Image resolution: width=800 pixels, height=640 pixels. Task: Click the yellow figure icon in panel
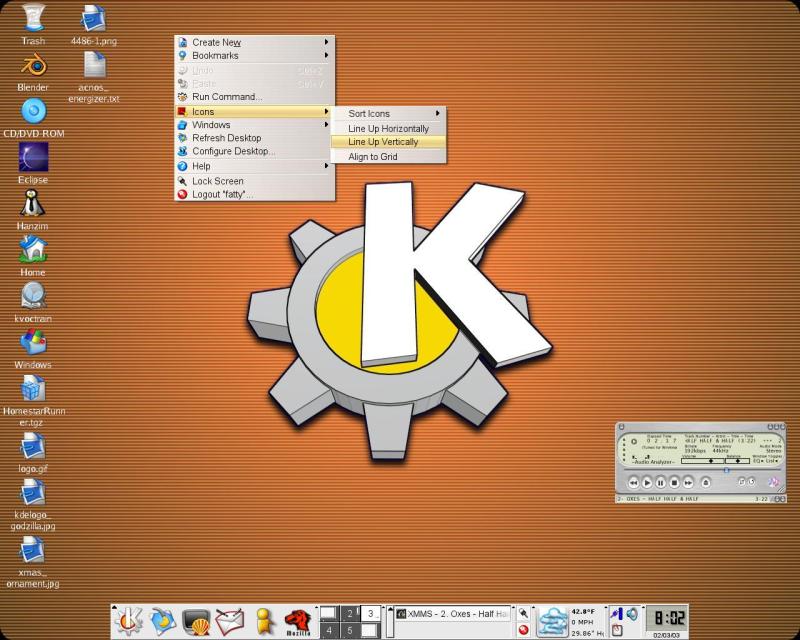pos(264,622)
